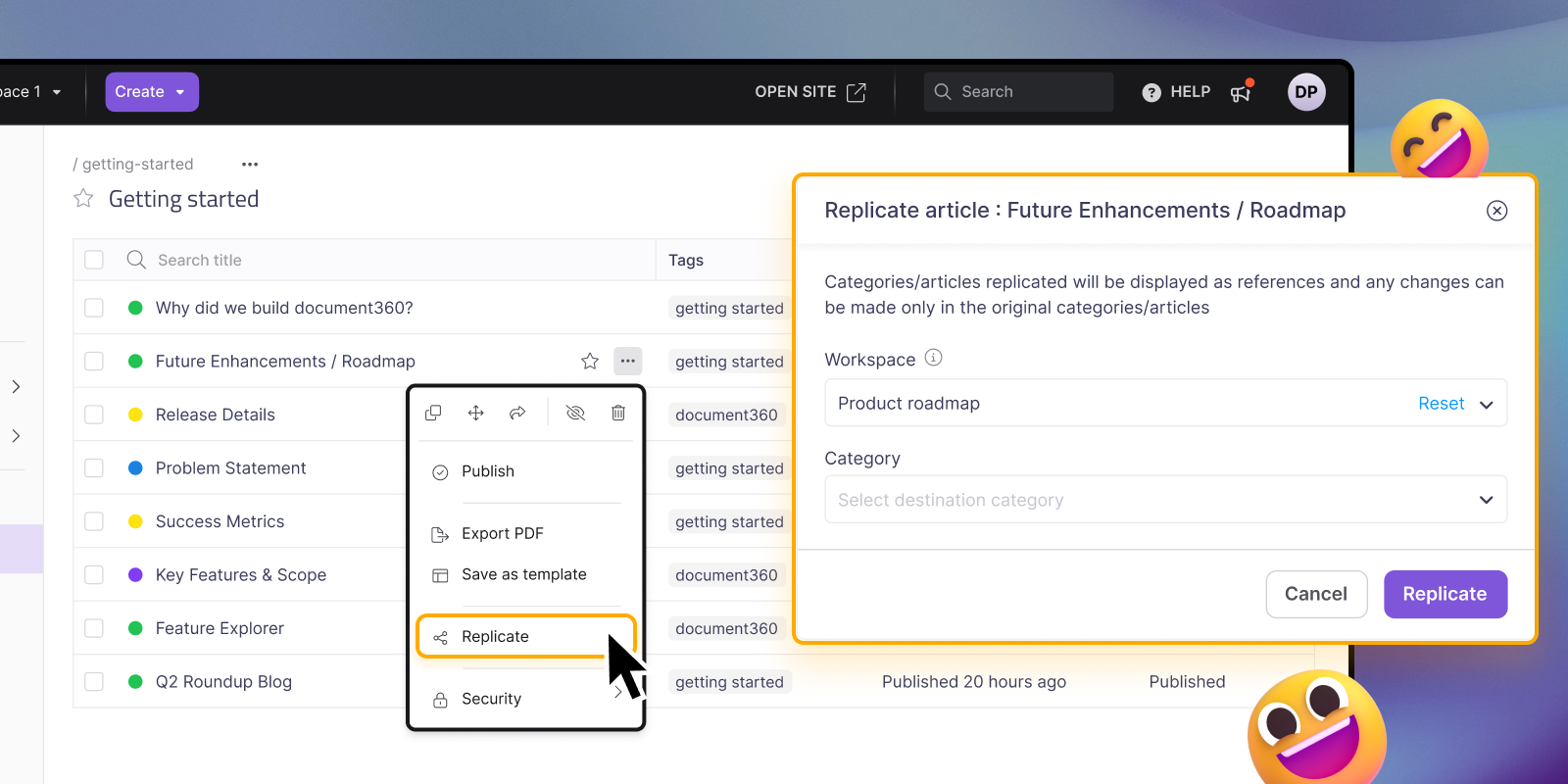Select Replicate in the context menu
The image size is (1568, 784).
point(526,637)
